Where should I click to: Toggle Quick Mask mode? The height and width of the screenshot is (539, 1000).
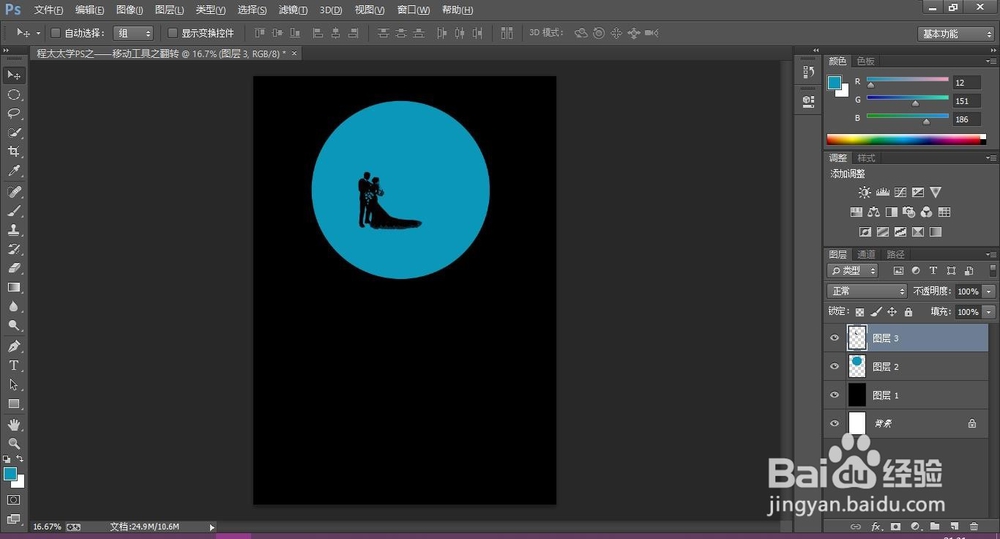click(x=13, y=500)
